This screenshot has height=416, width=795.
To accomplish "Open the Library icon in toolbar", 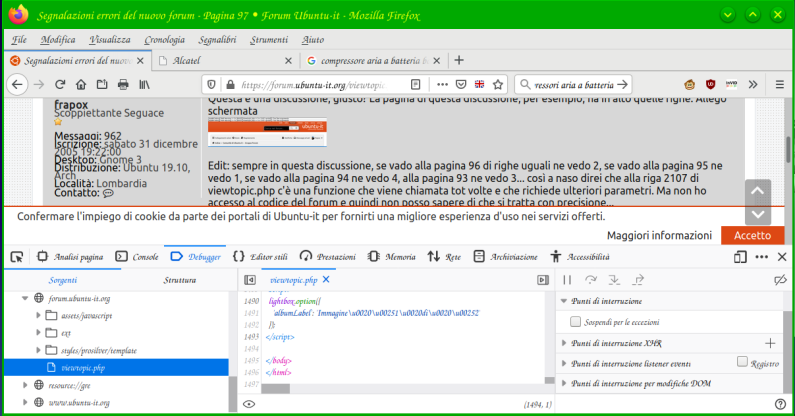I will pyautogui.click(x=144, y=85).
